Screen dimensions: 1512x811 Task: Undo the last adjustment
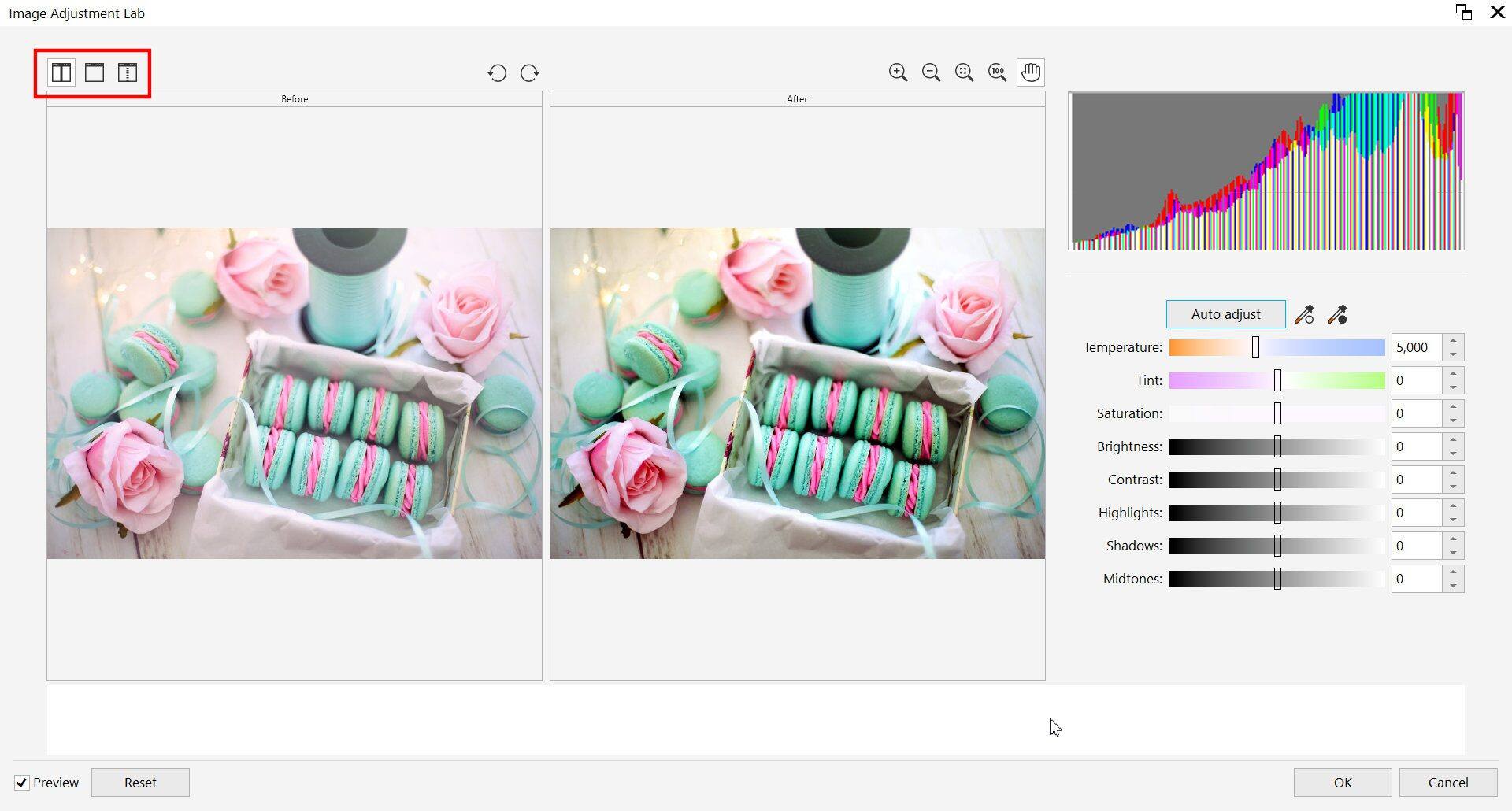click(497, 72)
